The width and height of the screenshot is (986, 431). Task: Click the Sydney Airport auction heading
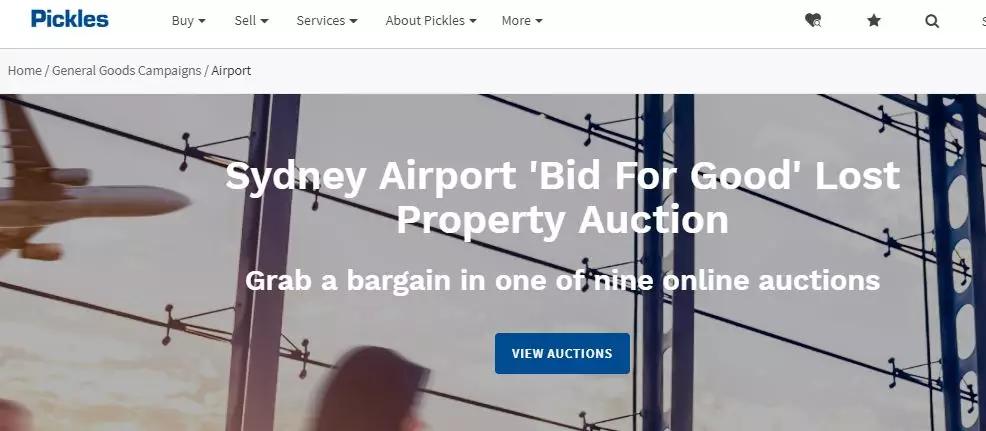562,198
